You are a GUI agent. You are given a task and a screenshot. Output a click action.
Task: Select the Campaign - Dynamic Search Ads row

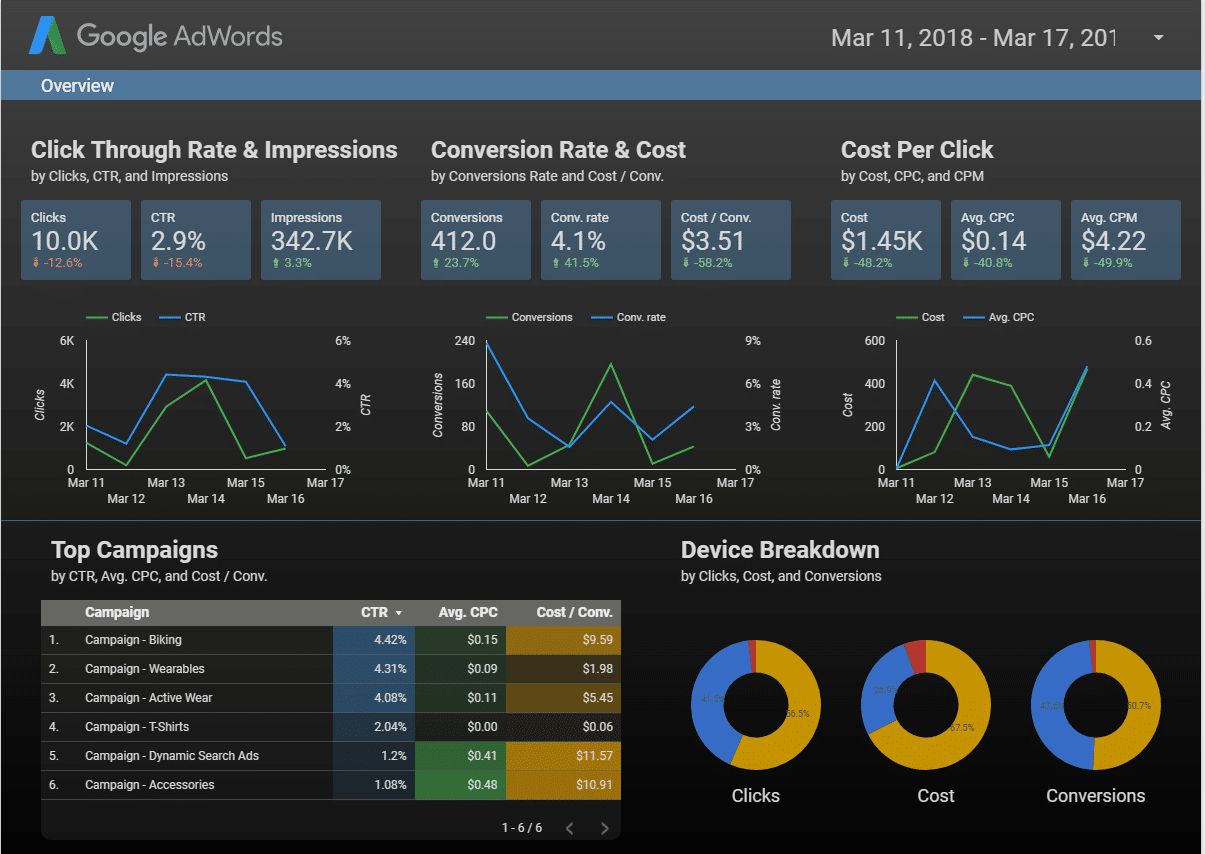click(171, 756)
